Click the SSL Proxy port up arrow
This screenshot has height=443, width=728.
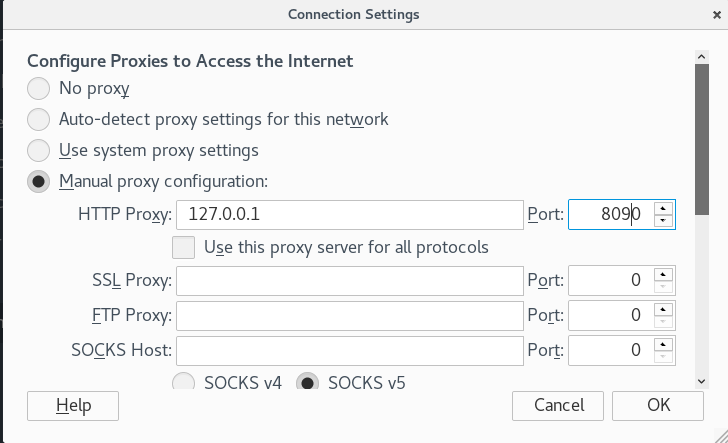click(663, 274)
